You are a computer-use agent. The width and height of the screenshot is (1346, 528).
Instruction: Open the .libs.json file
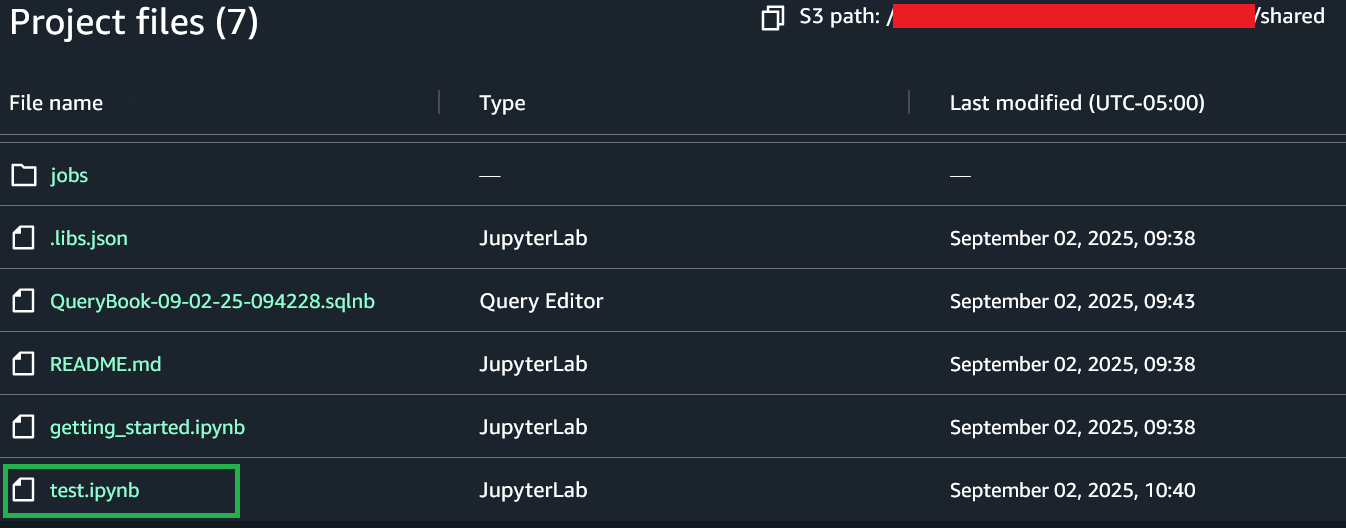pyautogui.click(x=89, y=239)
